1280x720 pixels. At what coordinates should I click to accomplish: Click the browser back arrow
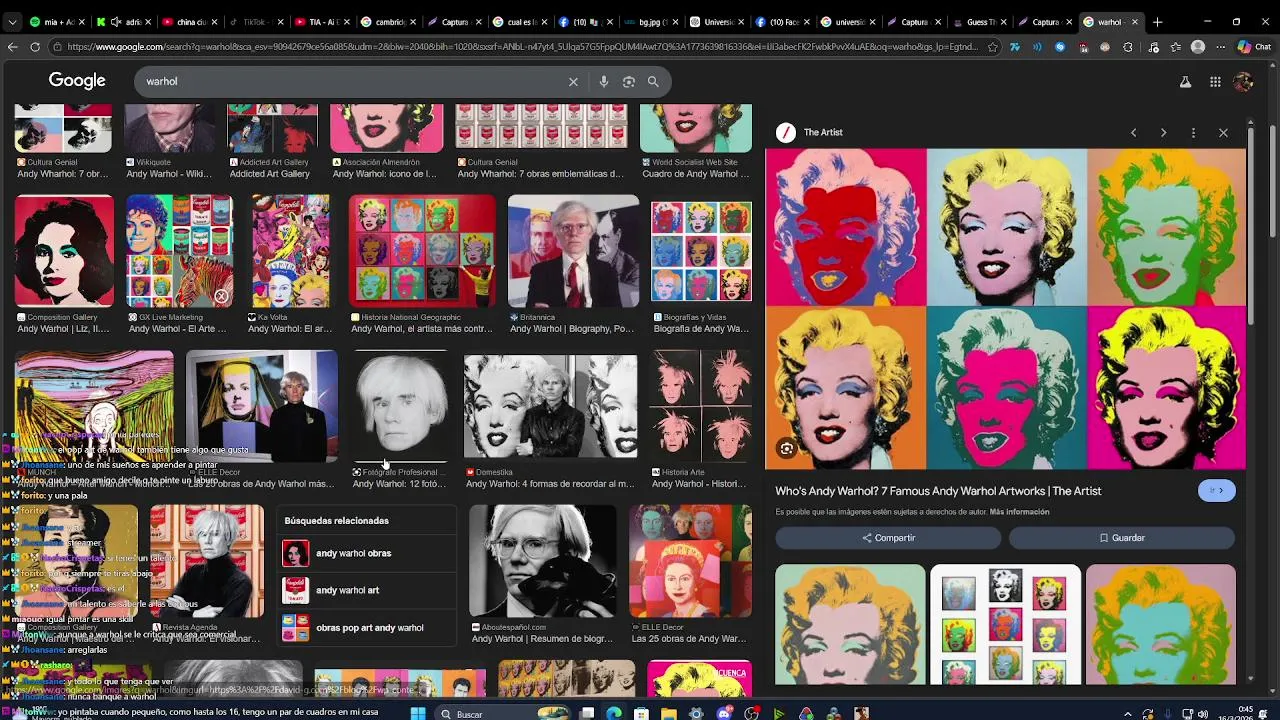[12, 47]
